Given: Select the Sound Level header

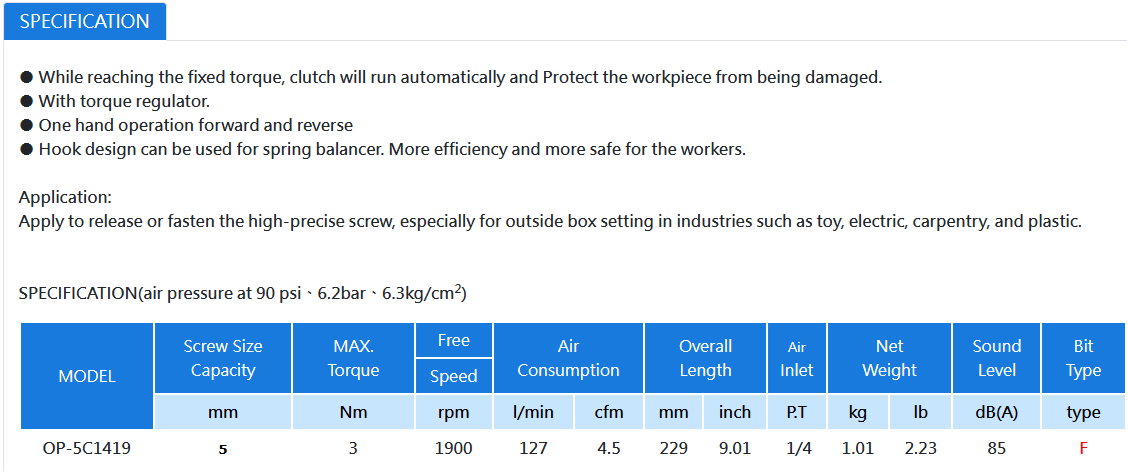Looking at the screenshot, I should [996, 358].
